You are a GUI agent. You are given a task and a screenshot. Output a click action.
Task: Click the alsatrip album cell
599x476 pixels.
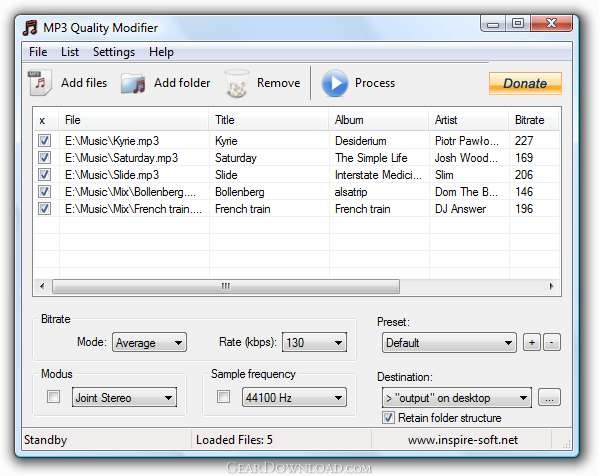coord(351,192)
